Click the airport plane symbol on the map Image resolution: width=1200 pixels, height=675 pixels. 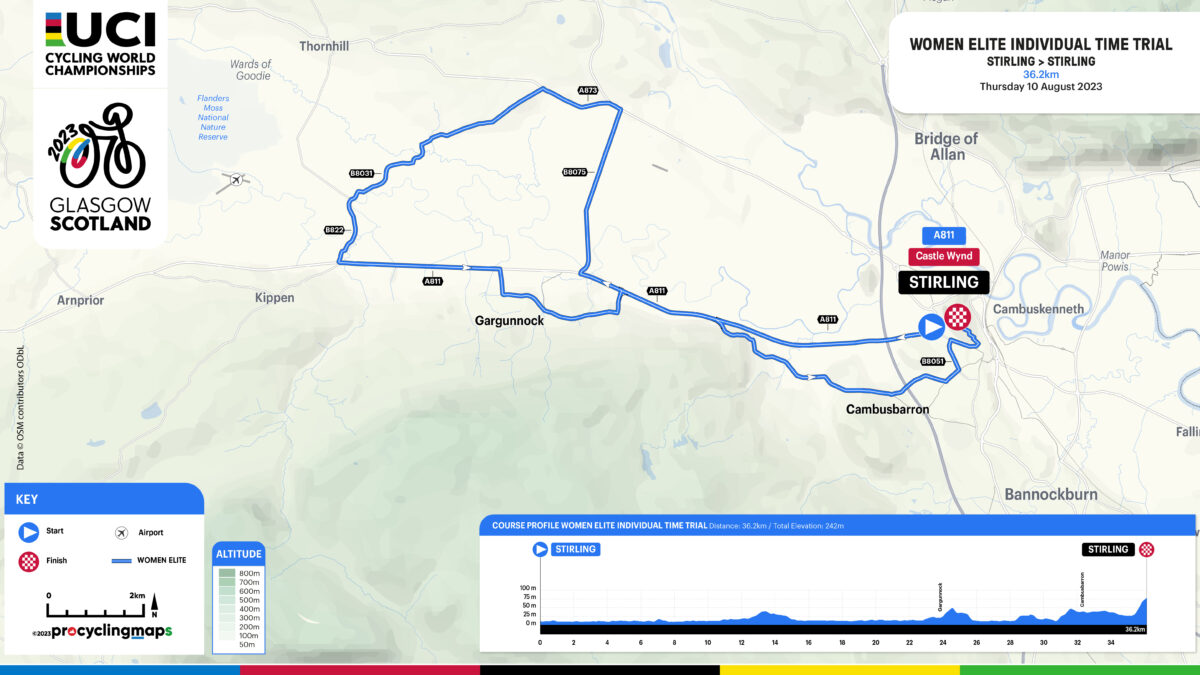point(235,180)
